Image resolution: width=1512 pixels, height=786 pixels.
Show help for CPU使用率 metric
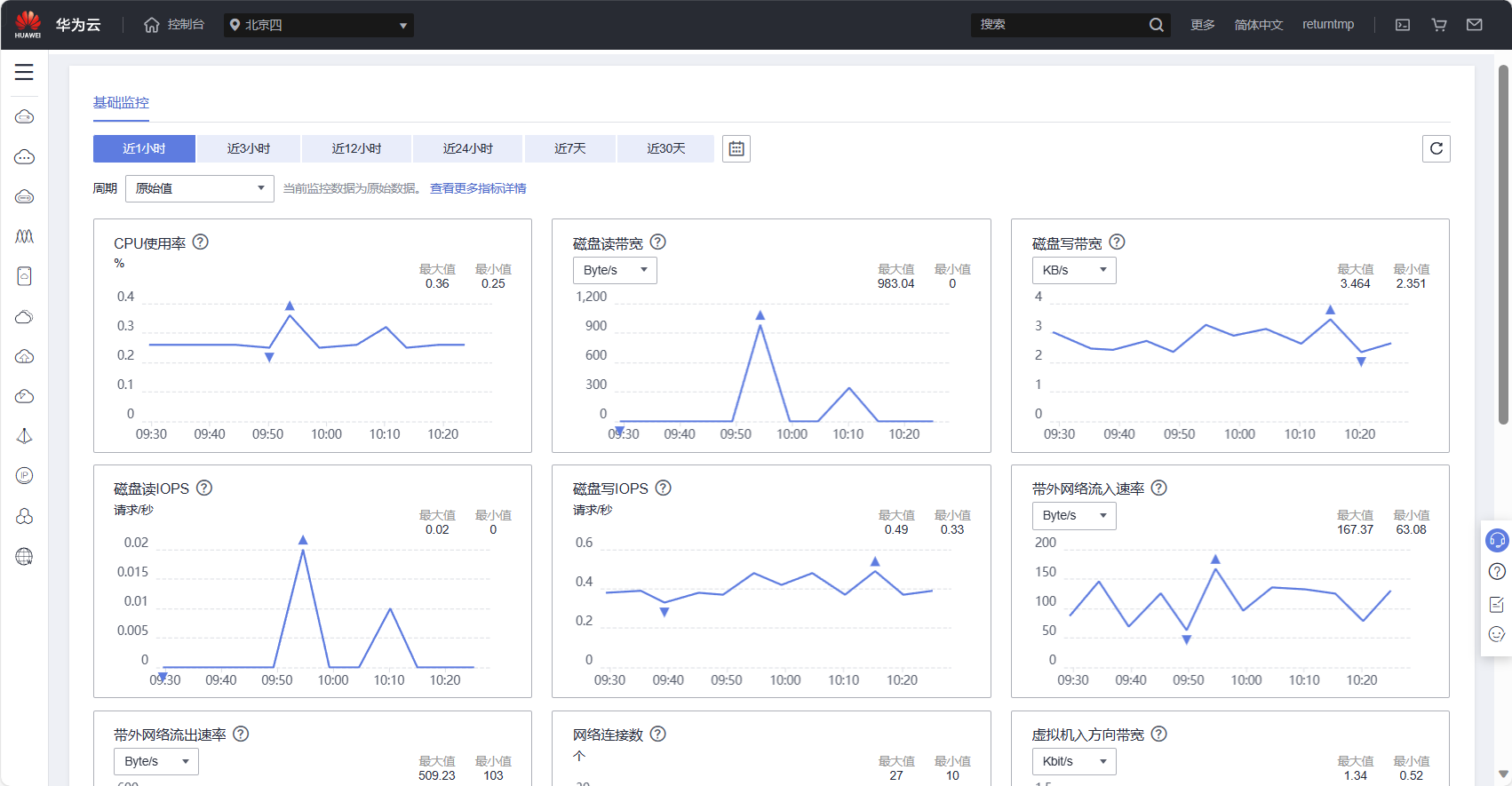201,242
